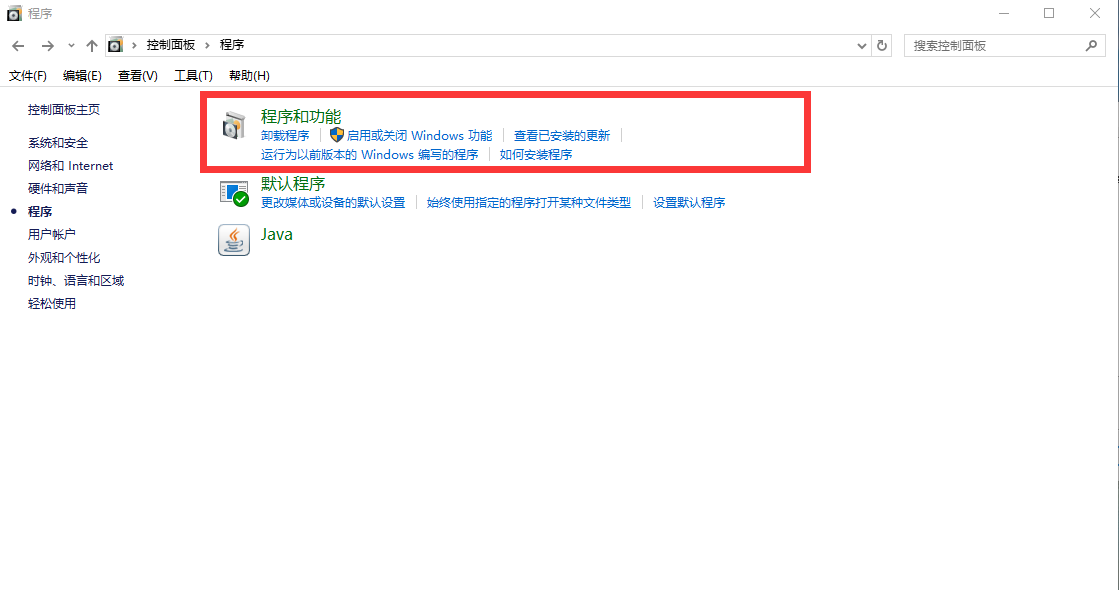Go up one level with Up arrow
Viewport: 1119px width, 590px height.
point(91,46)
